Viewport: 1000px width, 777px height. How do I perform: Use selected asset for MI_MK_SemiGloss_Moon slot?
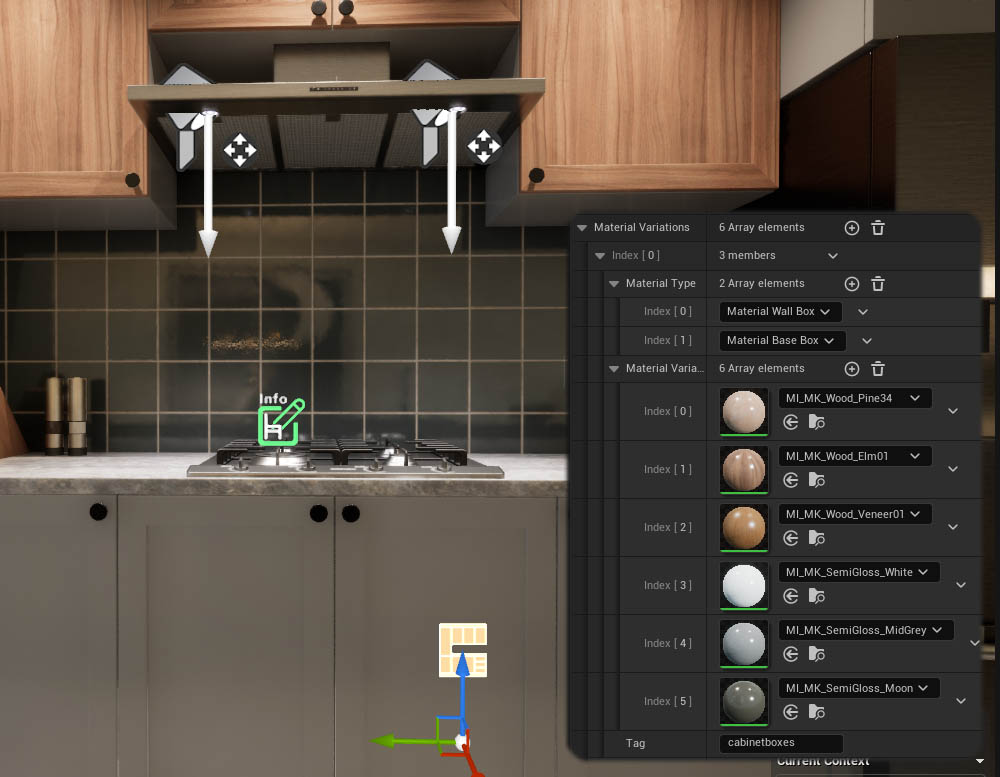[x=791, y=713]
